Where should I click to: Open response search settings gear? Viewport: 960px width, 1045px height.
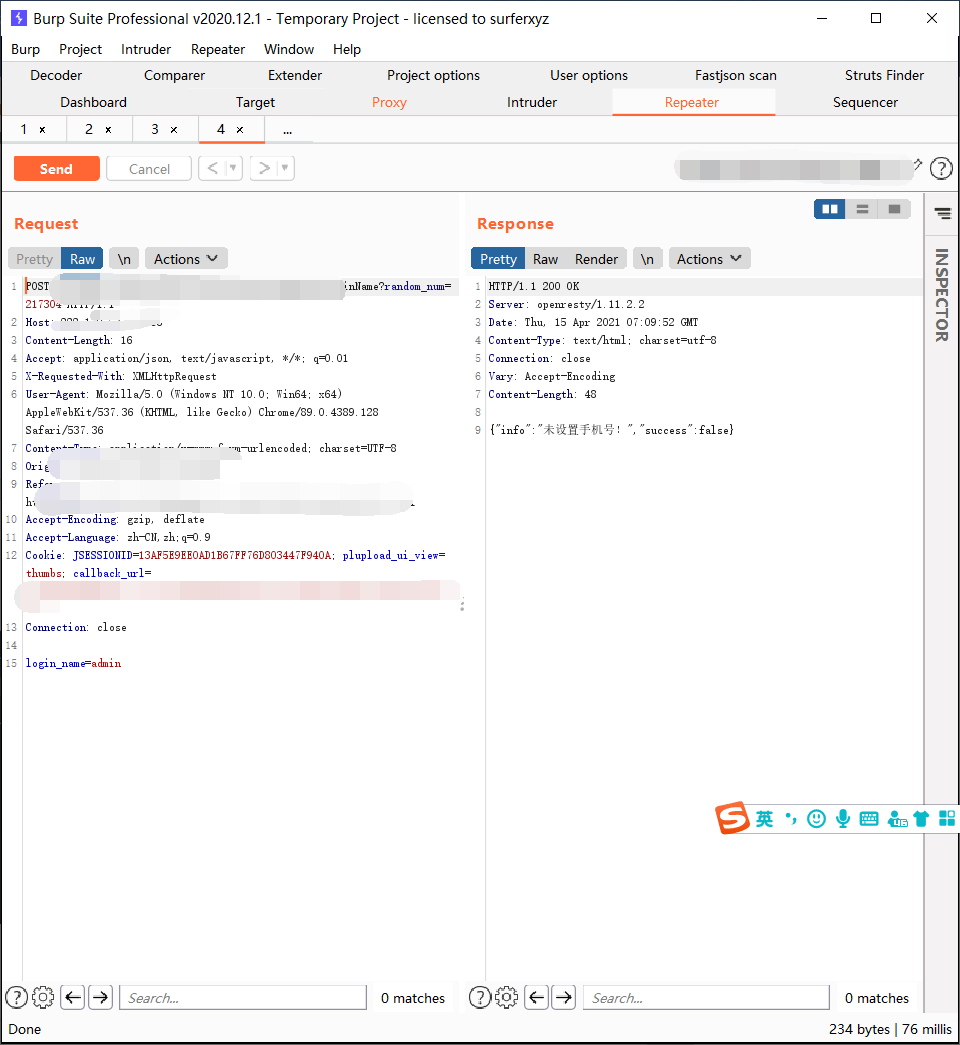(507, 997)
